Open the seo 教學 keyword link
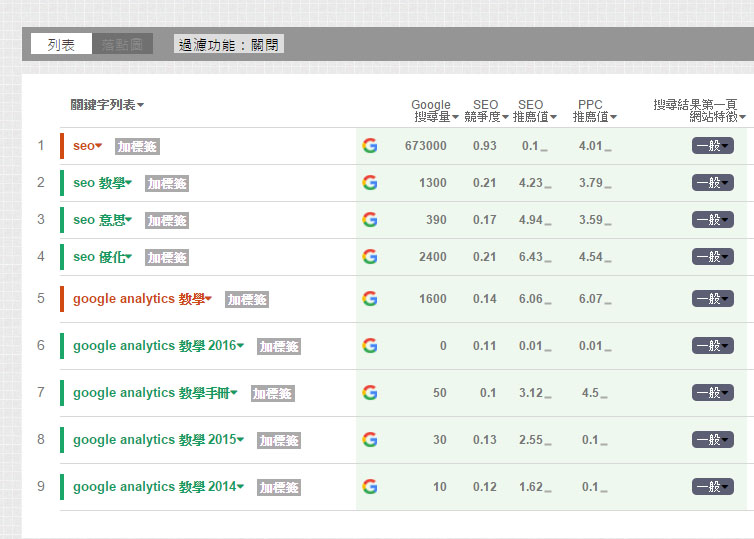754x539 pixels. (x=102, y=183)
